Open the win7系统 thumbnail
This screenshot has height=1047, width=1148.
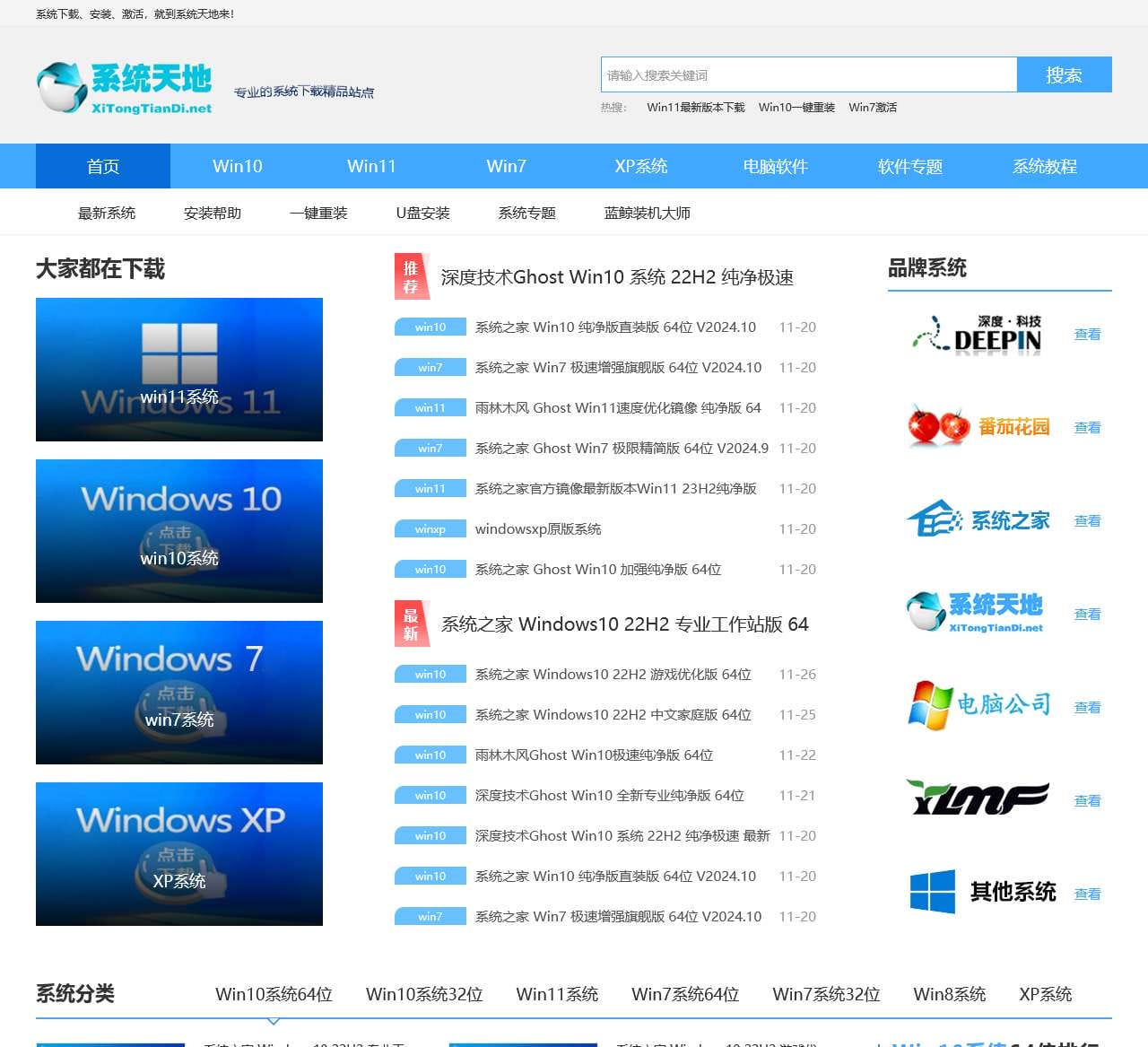[x=179, y=693]
